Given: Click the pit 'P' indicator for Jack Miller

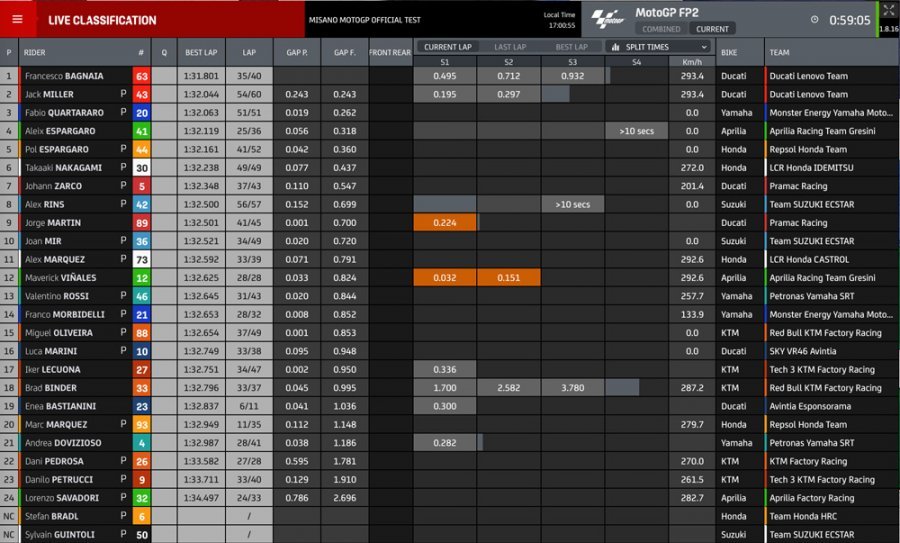Looking at the screenshot, I should [x=123, y=94].
